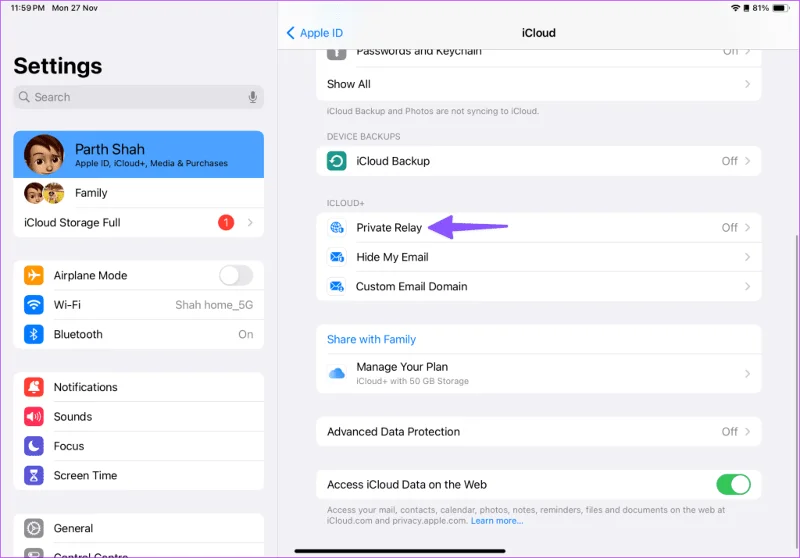Focus the Settings Search field
The width and height of the screenshot is (800, 558).
(139, 97)
